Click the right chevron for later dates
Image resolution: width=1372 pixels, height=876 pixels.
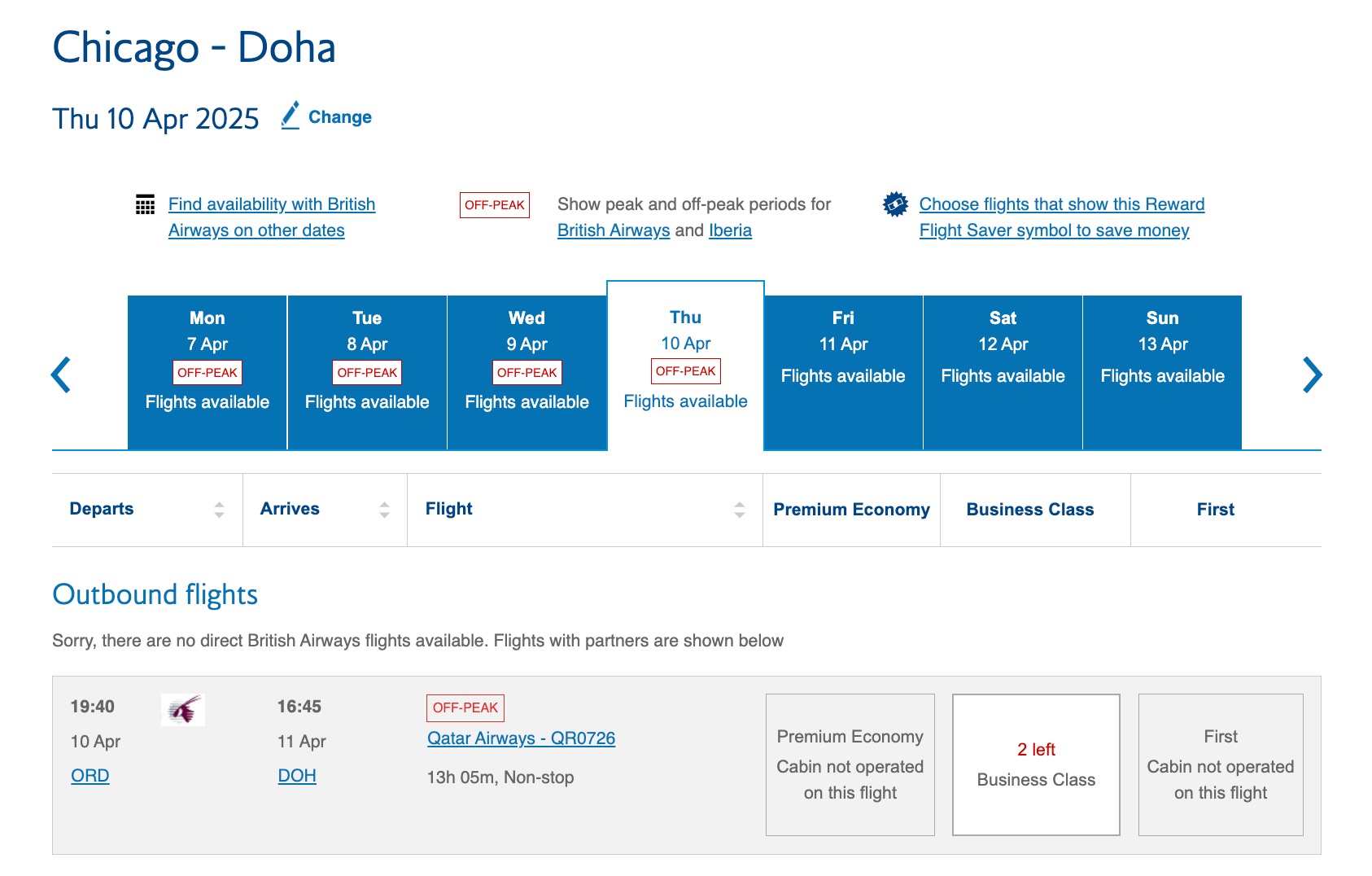tap(1312, 374)
